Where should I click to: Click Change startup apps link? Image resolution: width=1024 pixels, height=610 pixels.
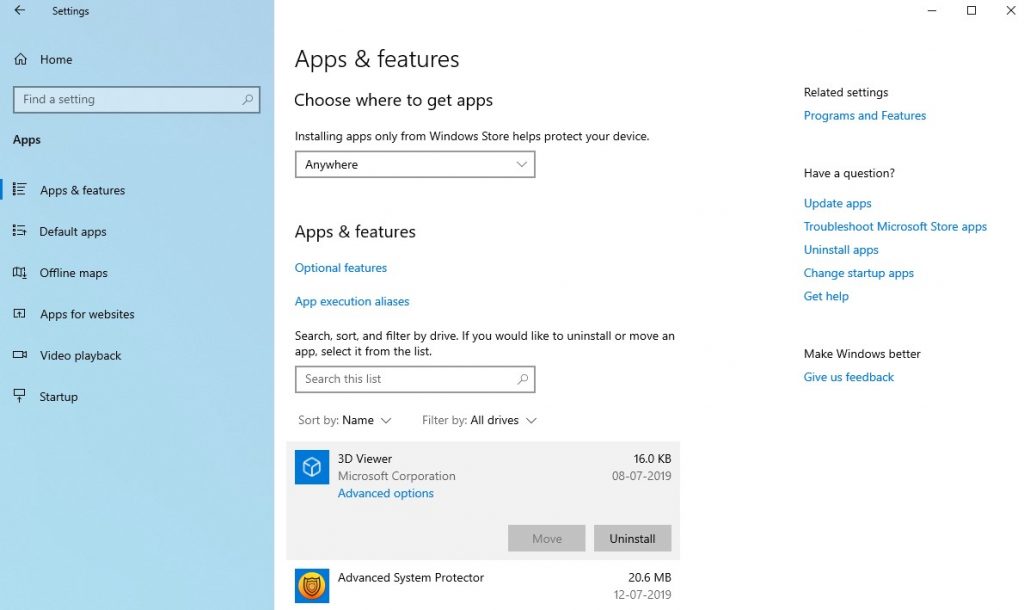(x=858, y=273)
